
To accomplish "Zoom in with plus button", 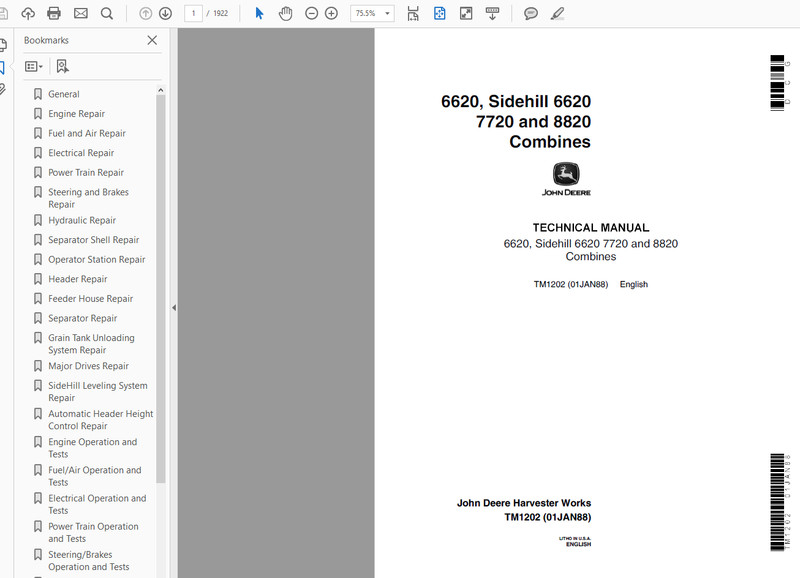I will (332, 13).
